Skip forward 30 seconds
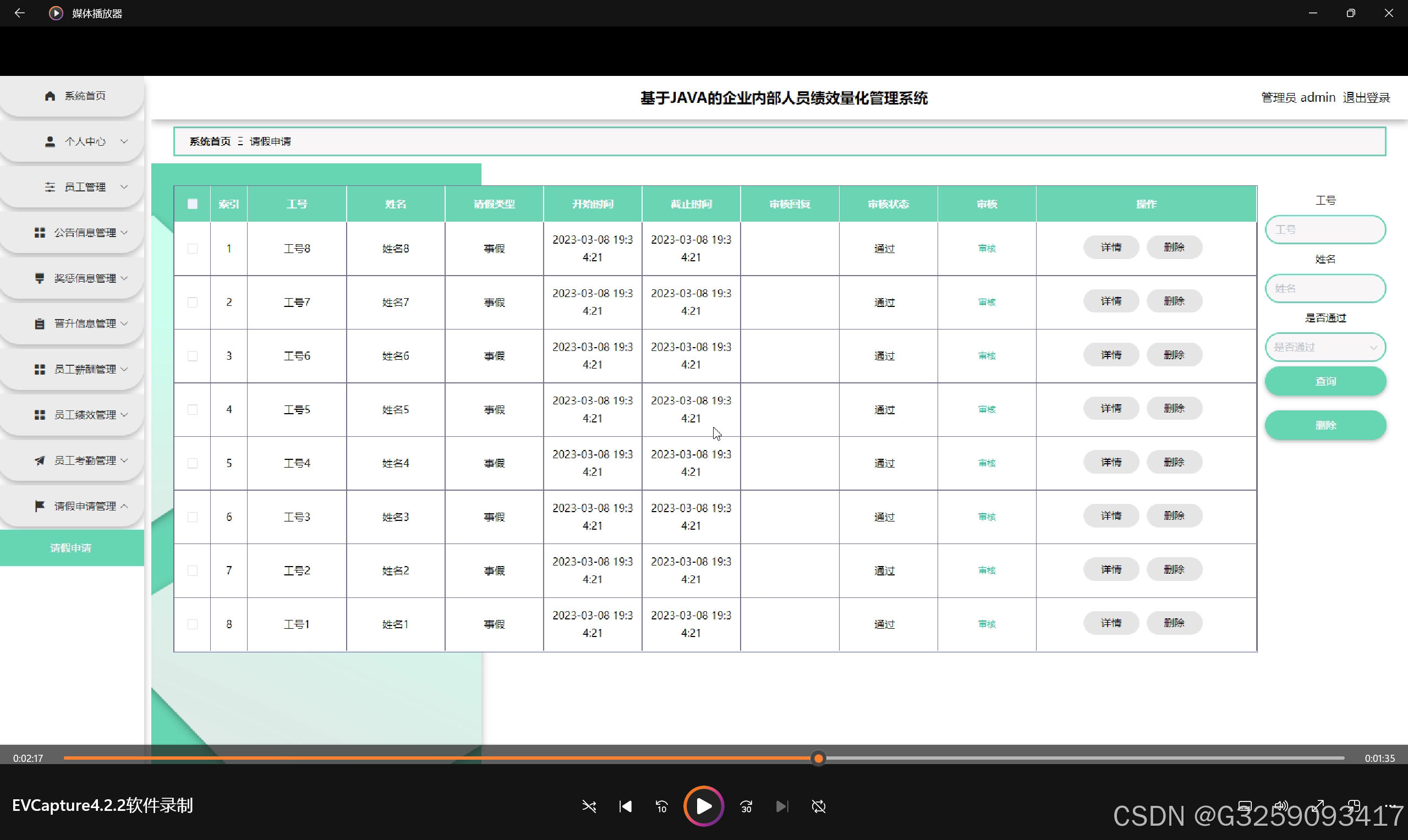1408x840 pixels. pyautogui.click(x=746, y=806)
